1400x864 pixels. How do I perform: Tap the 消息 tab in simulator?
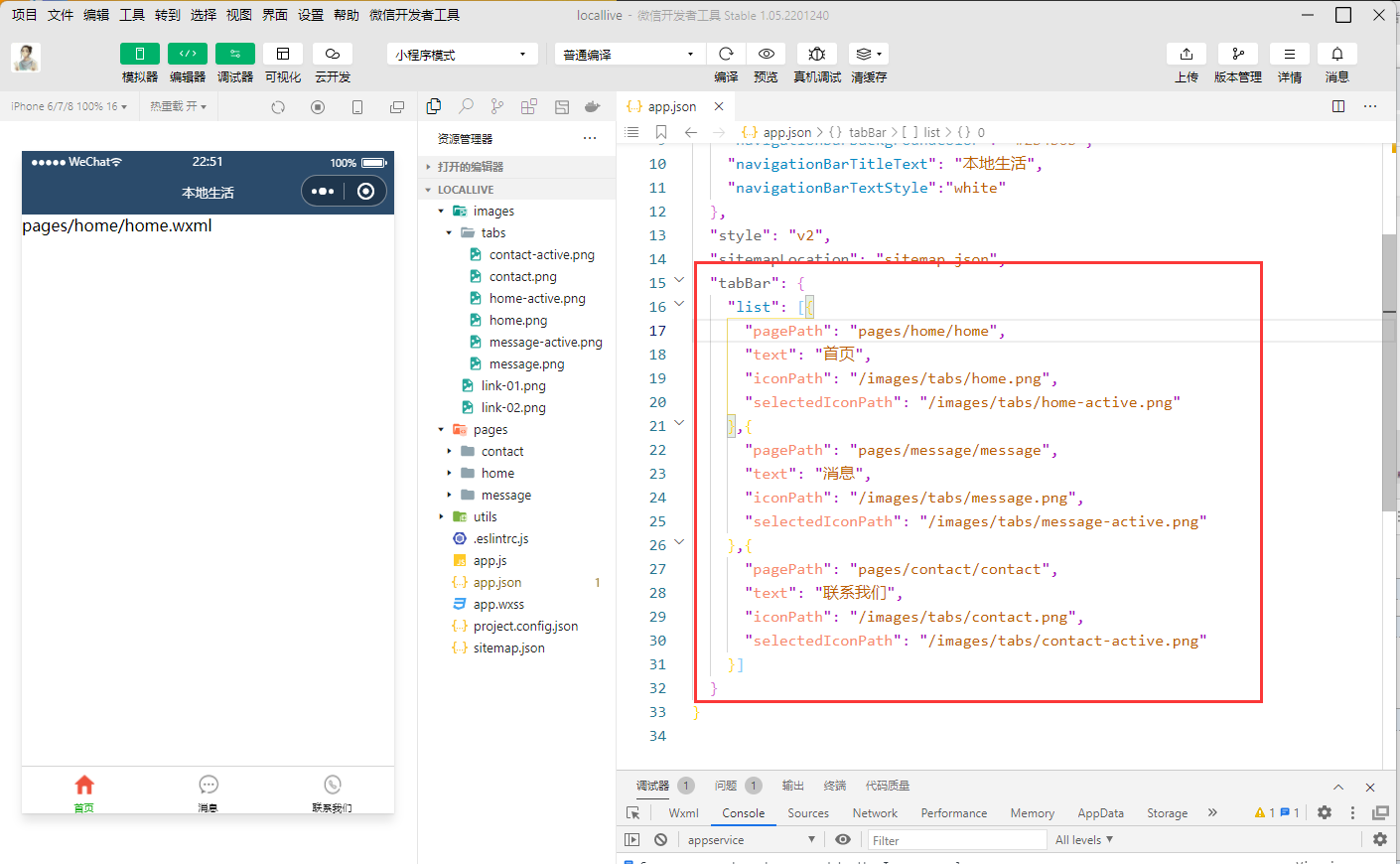tap(209, 792)
